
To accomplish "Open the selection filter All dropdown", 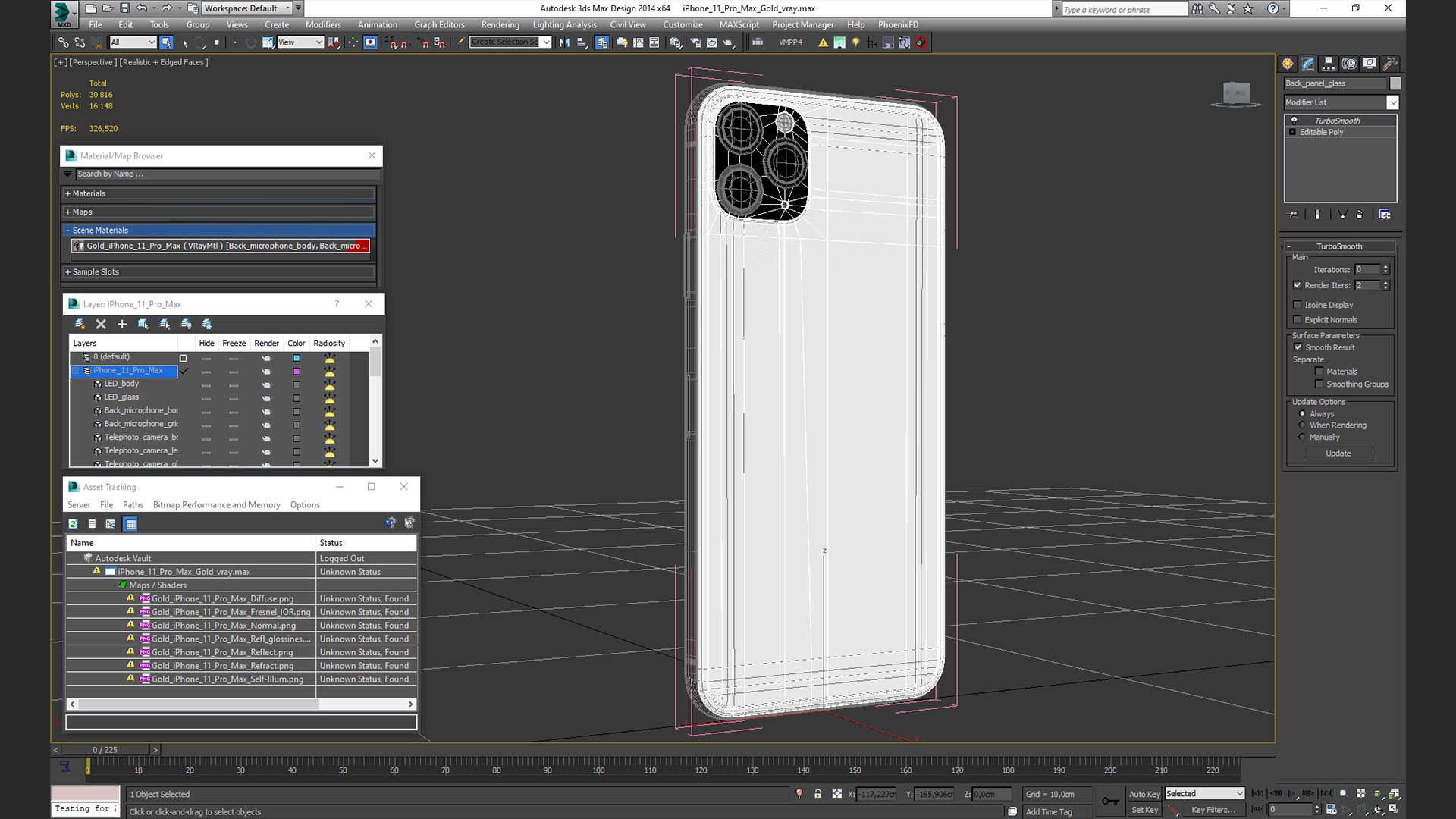I will (x=133, y=42).
